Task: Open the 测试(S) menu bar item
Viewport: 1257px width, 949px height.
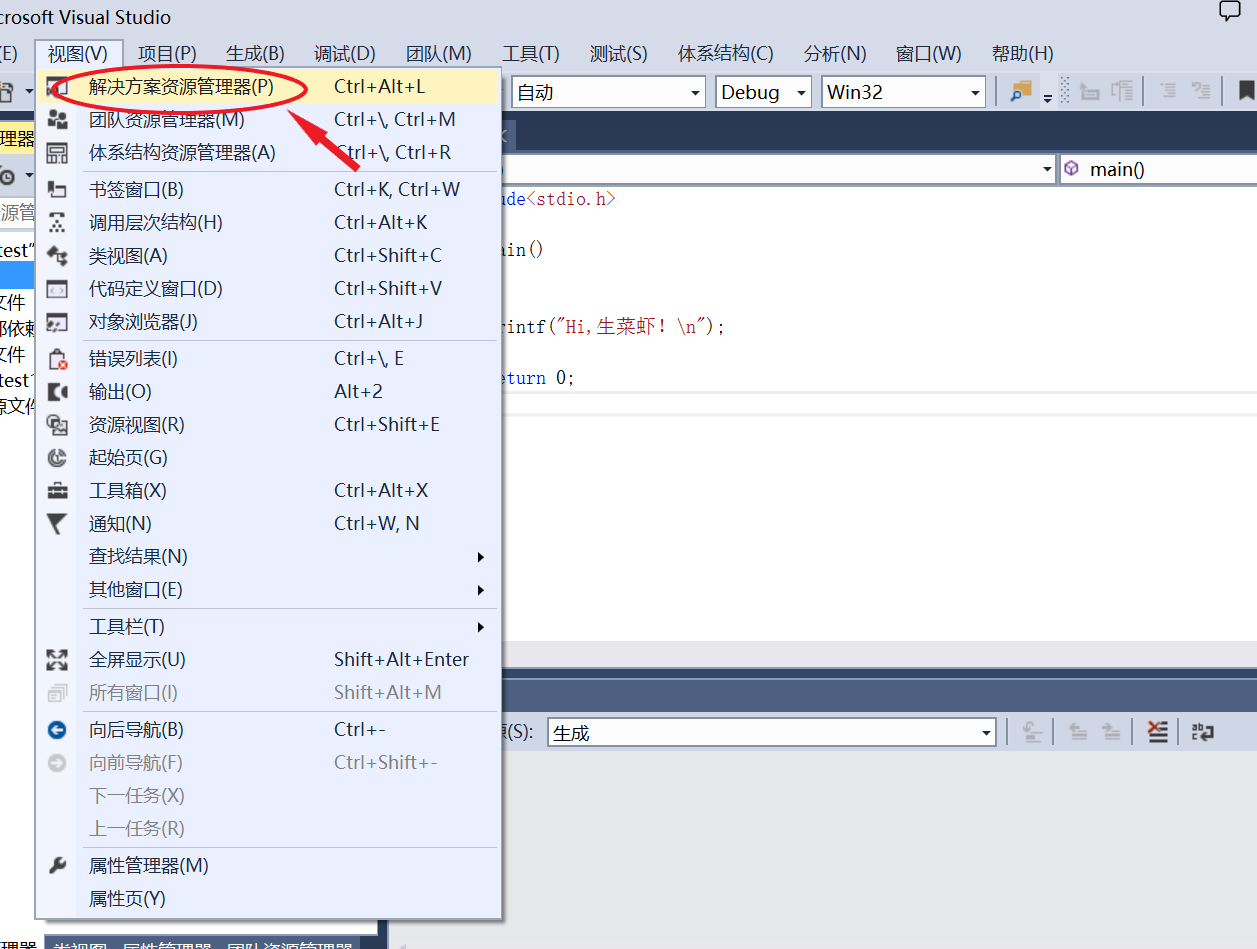Action: coord(618,53)
